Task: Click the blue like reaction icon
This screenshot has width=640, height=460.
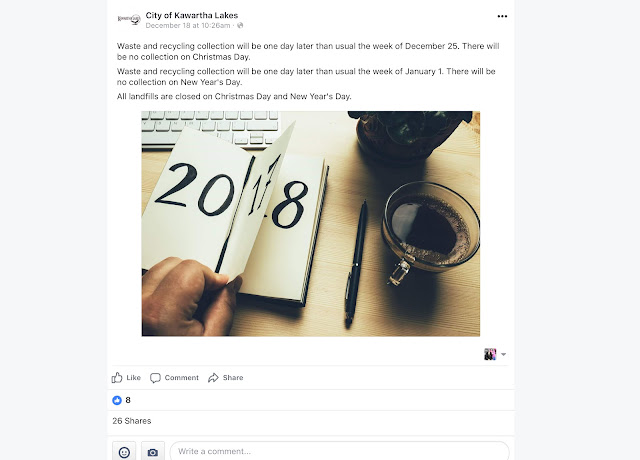Action: point(117,400)
